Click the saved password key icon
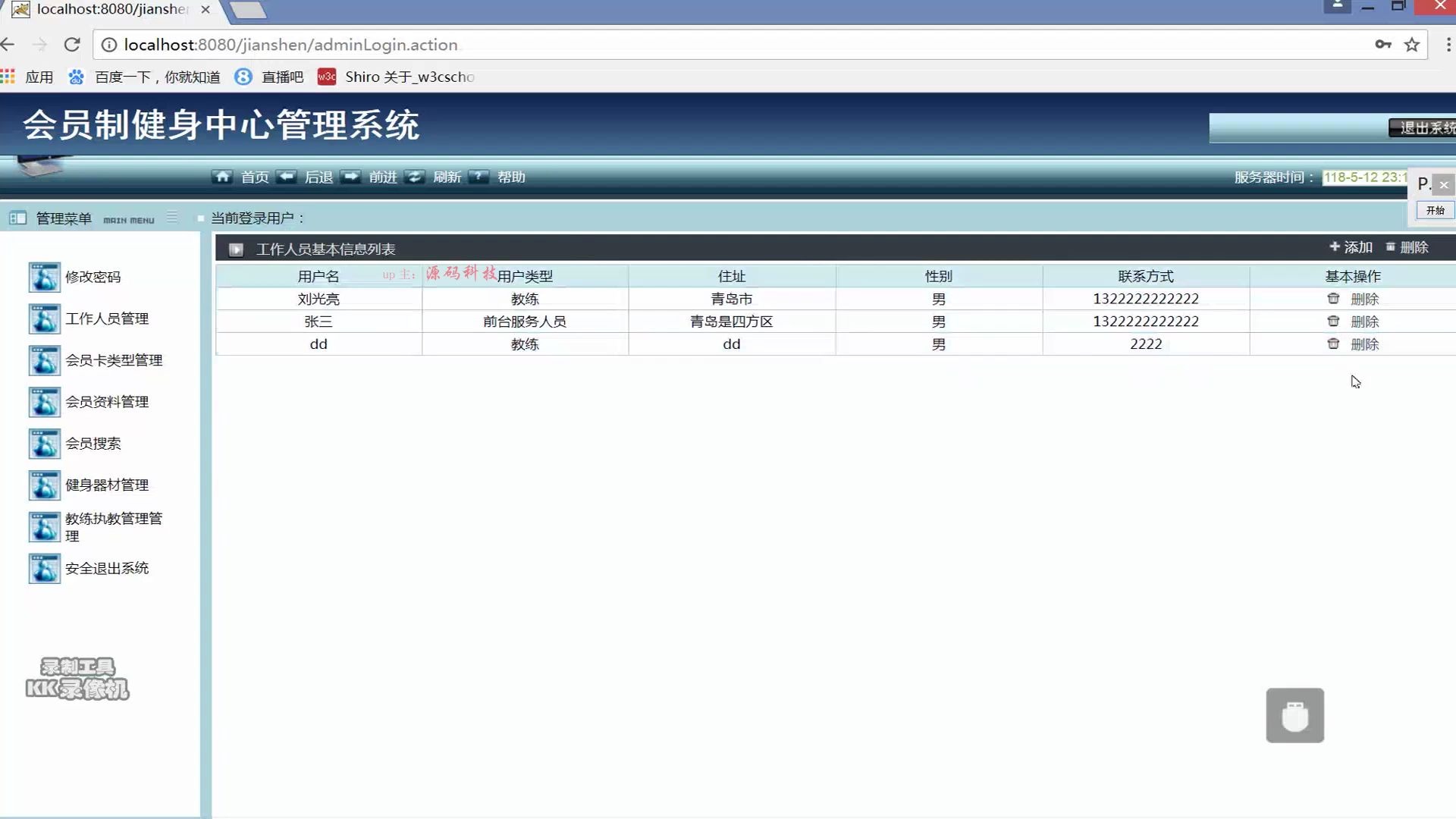Screen dimensions: 1456x819 coord(1383,45)
